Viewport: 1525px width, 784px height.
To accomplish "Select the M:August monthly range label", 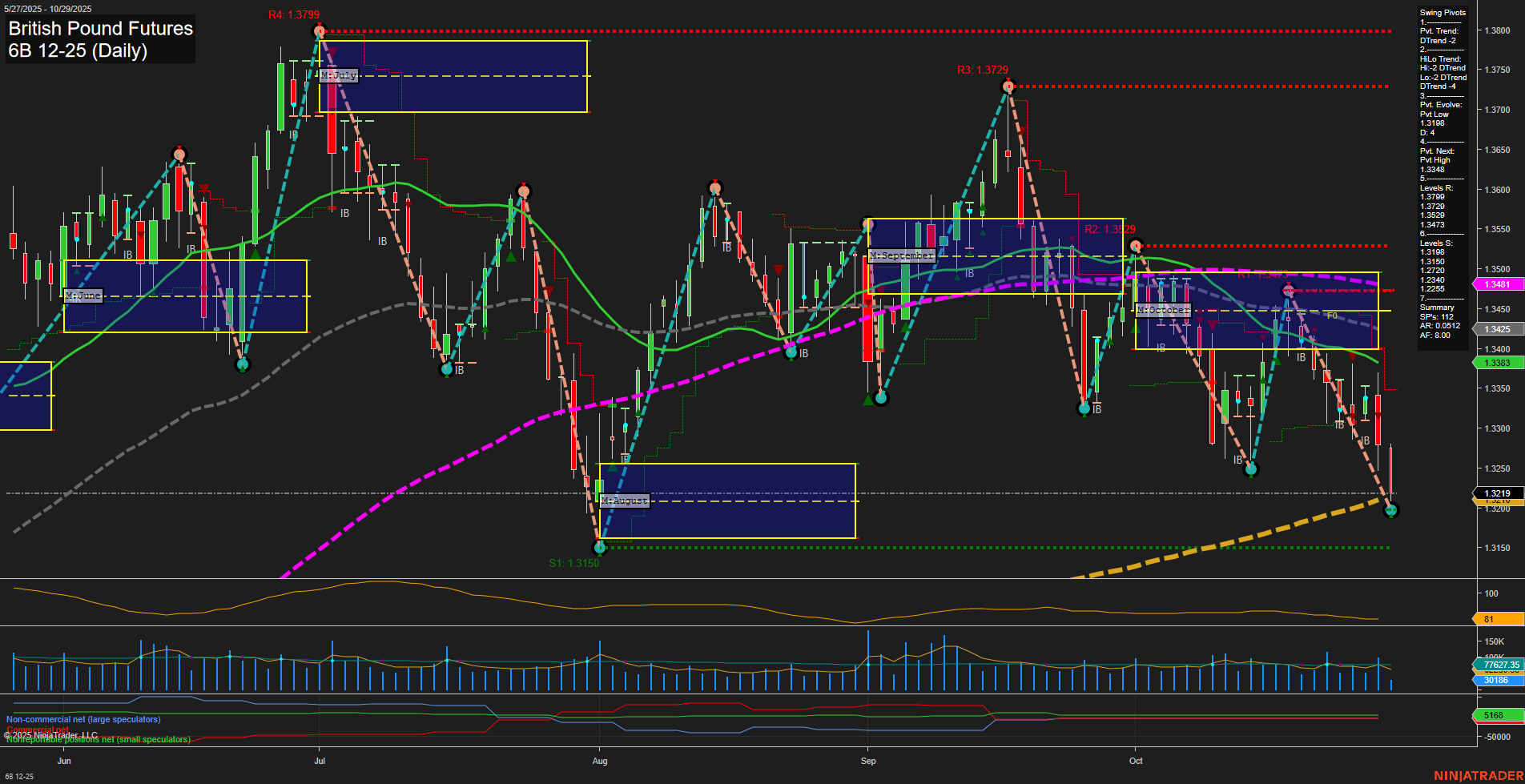I will click(x=625, y=501).
